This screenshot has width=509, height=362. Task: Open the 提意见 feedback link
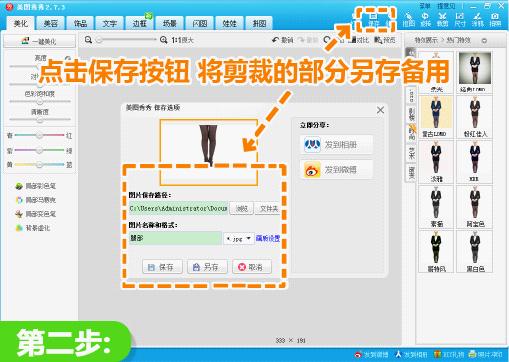446,6
